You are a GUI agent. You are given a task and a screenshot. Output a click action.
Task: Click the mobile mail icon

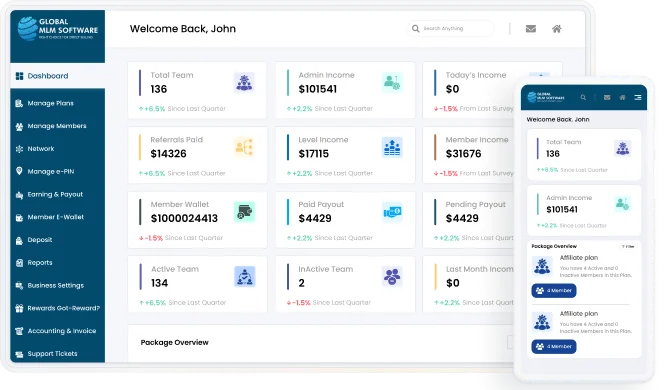pos(607,97)
